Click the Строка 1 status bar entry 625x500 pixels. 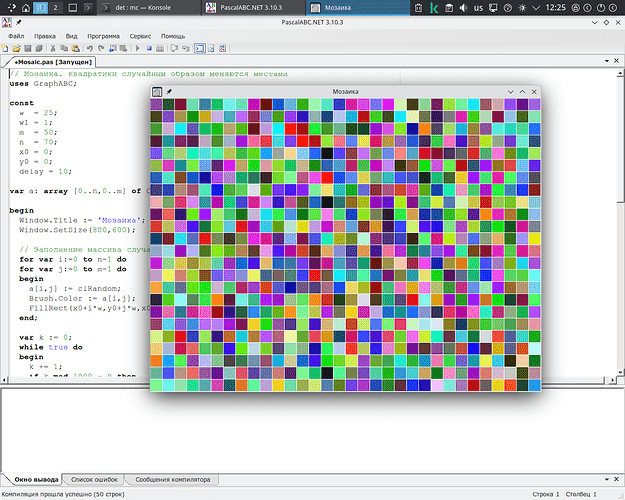click(x=546, y=494)
